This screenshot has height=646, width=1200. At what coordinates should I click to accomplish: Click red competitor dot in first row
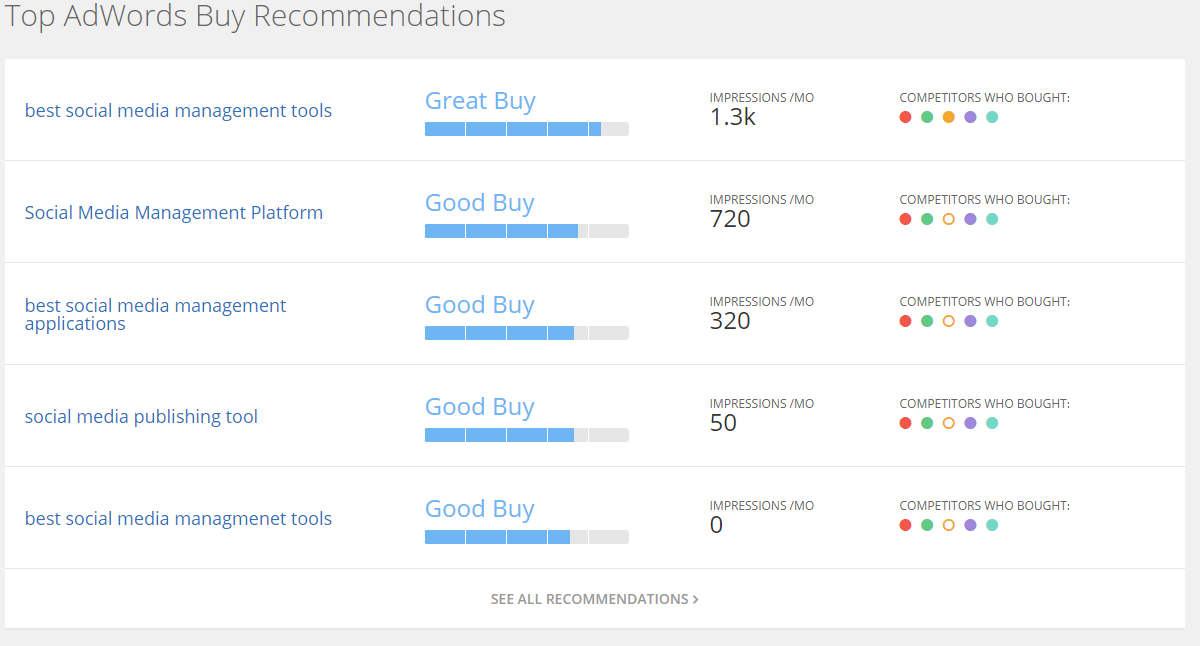905,117
